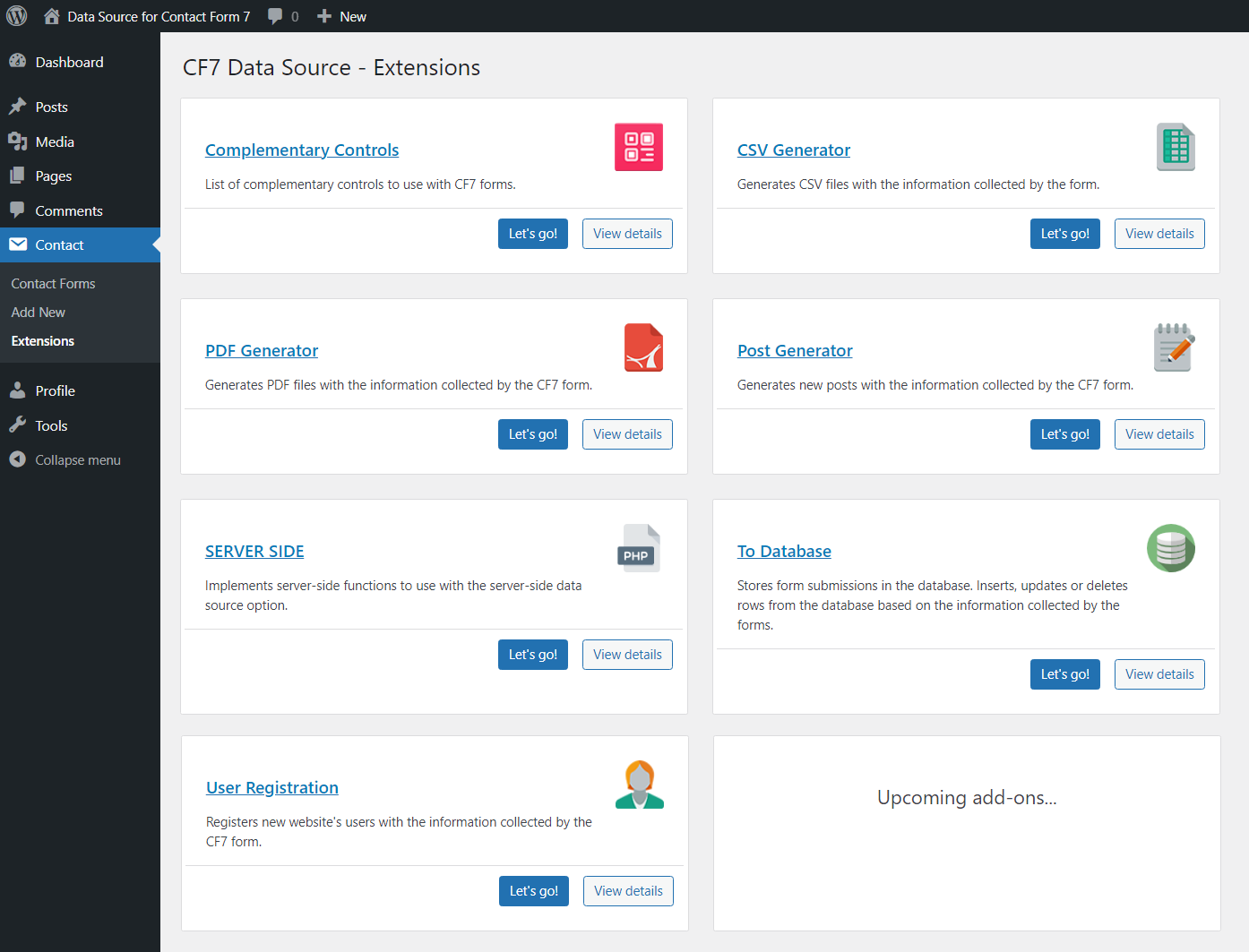
Task: Click the To Database green icon
Action: point(1171,548)
